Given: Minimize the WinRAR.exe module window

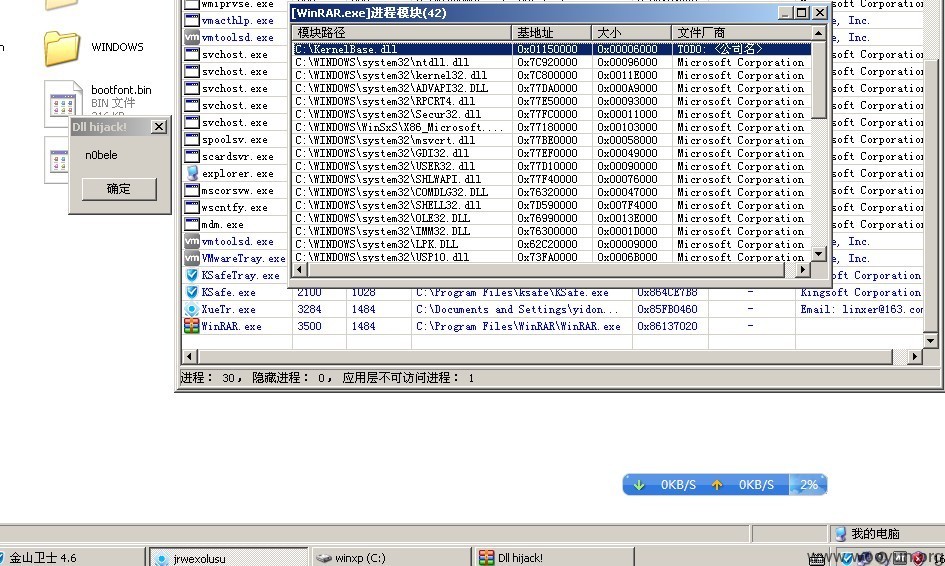Looking at the screenshot, I should click(x=785, y=13).
